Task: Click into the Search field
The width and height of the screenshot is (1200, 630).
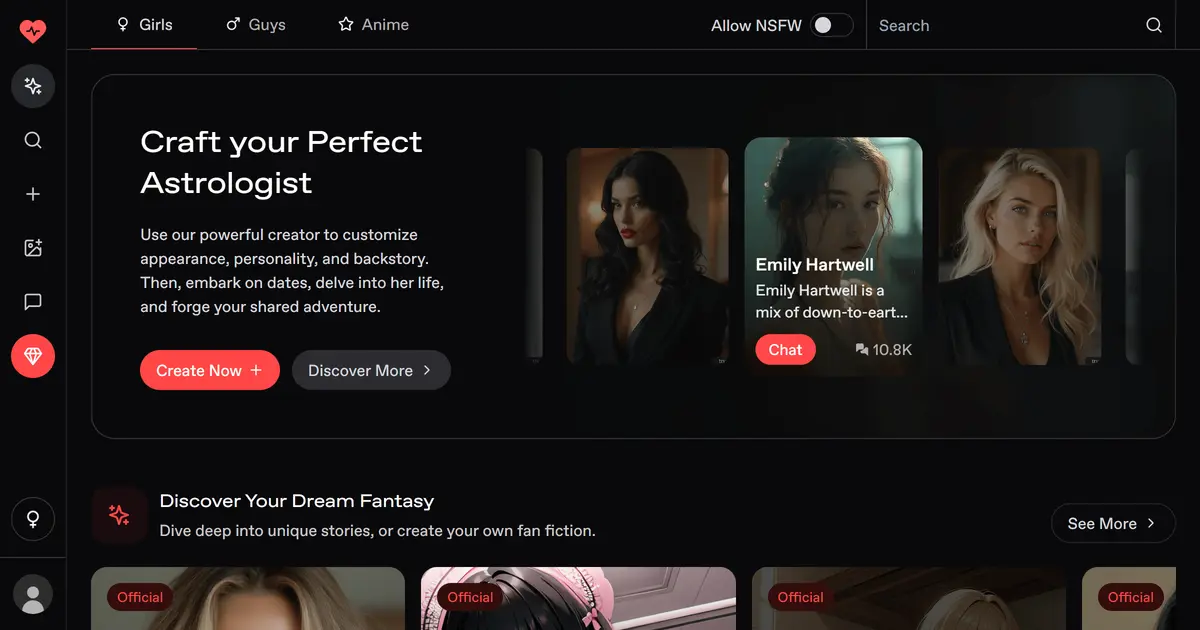Action: coord(1005,25)
